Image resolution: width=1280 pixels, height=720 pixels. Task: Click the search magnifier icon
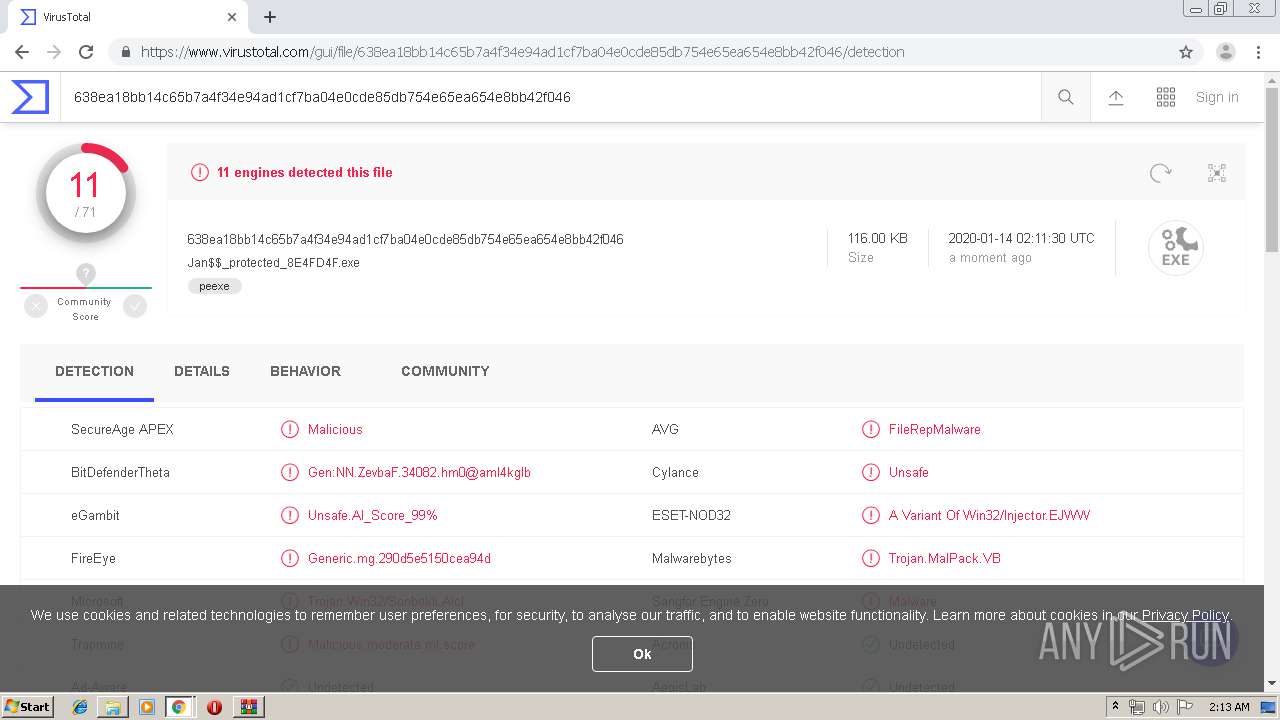coord(1066,97)
